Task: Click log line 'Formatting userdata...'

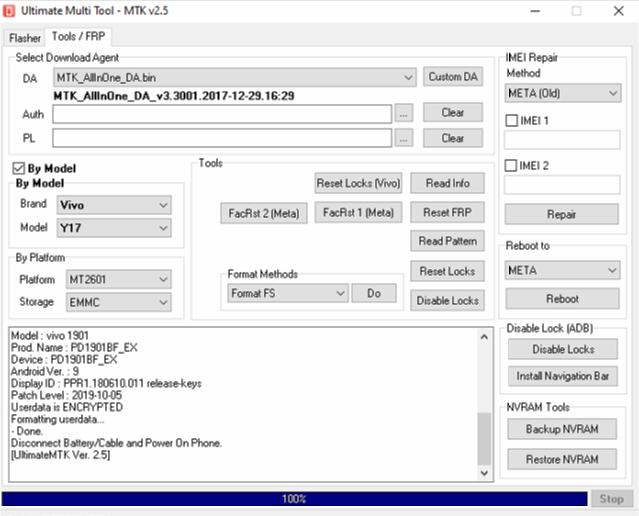Action: (x=57, y=419)
